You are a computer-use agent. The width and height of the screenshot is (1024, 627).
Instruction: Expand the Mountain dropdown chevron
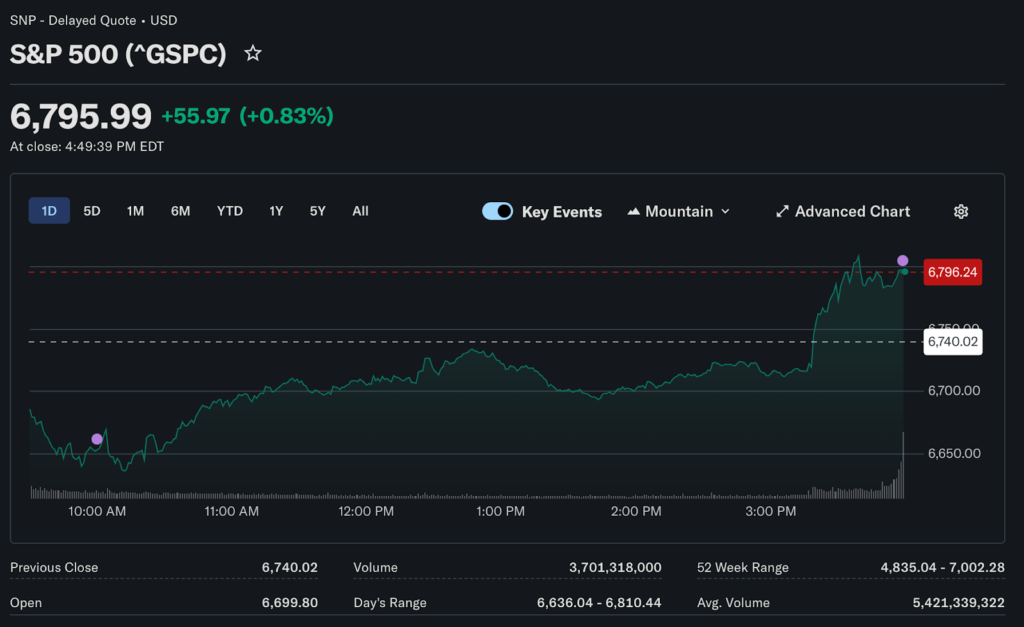tap(725, 211)
